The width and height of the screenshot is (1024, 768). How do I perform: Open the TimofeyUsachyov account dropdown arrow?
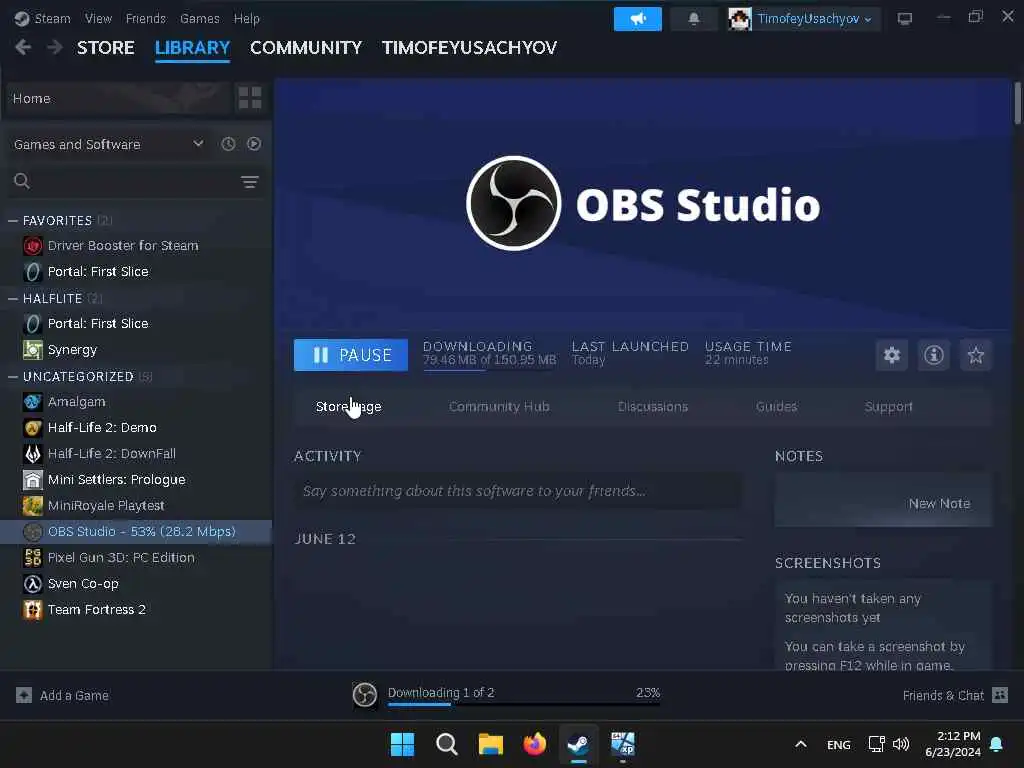tap(868, 20)
